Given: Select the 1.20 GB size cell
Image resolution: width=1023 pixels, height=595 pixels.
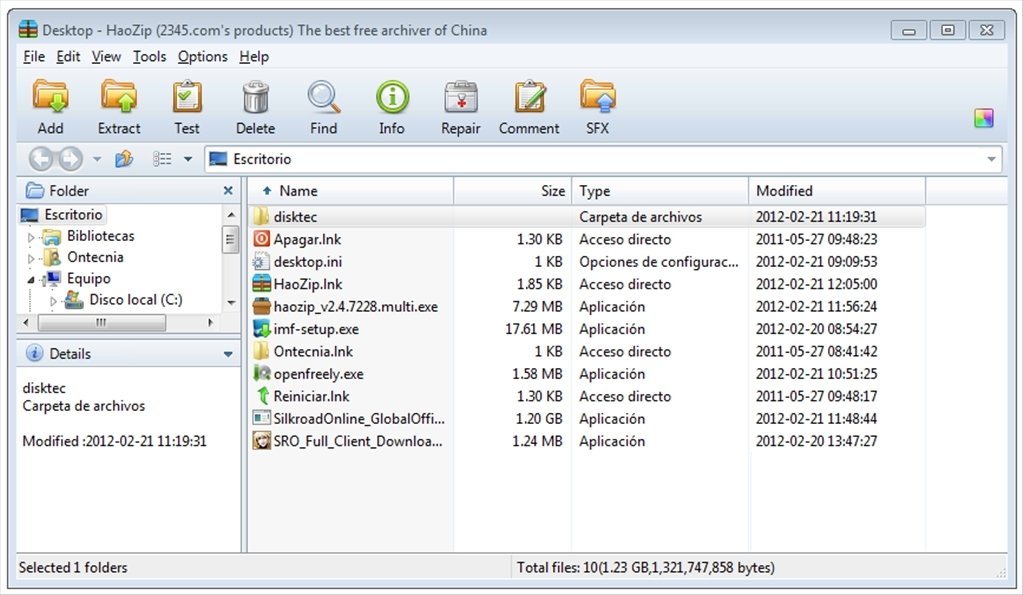Looking at the screenshot, I should coord(539,419).
